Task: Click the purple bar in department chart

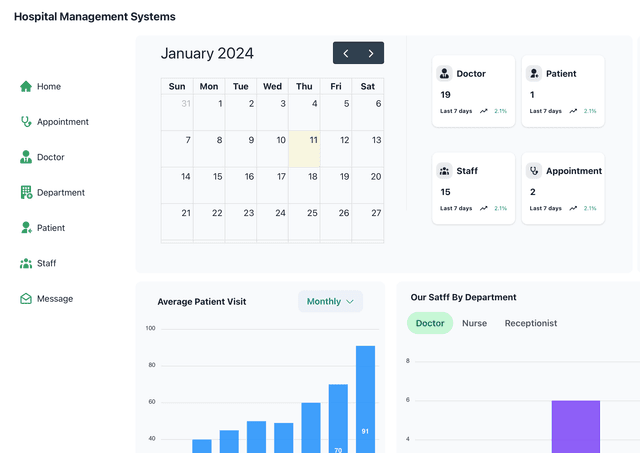Action: [575, 426]
